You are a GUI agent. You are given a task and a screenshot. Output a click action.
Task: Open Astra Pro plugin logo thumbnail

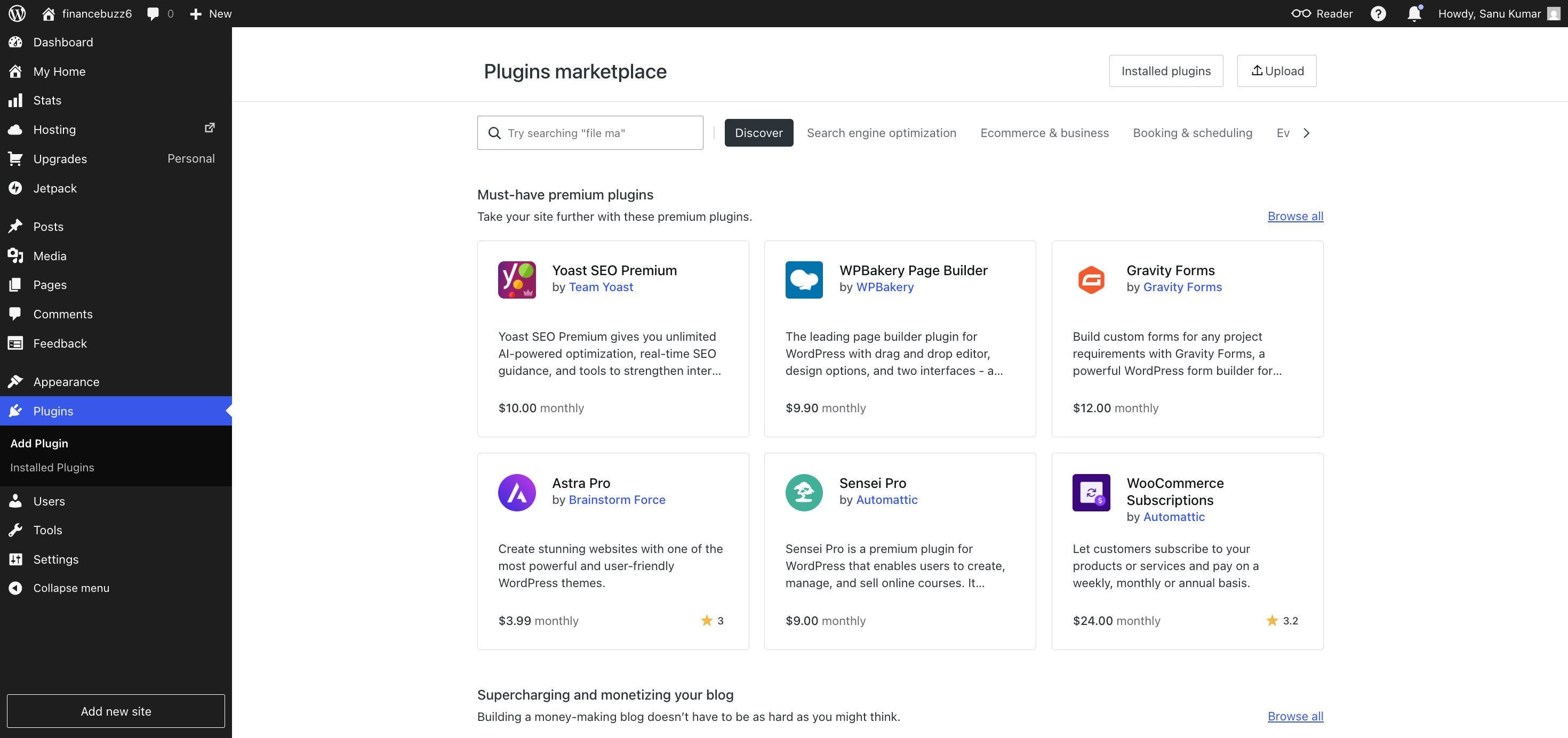(517, 492)
